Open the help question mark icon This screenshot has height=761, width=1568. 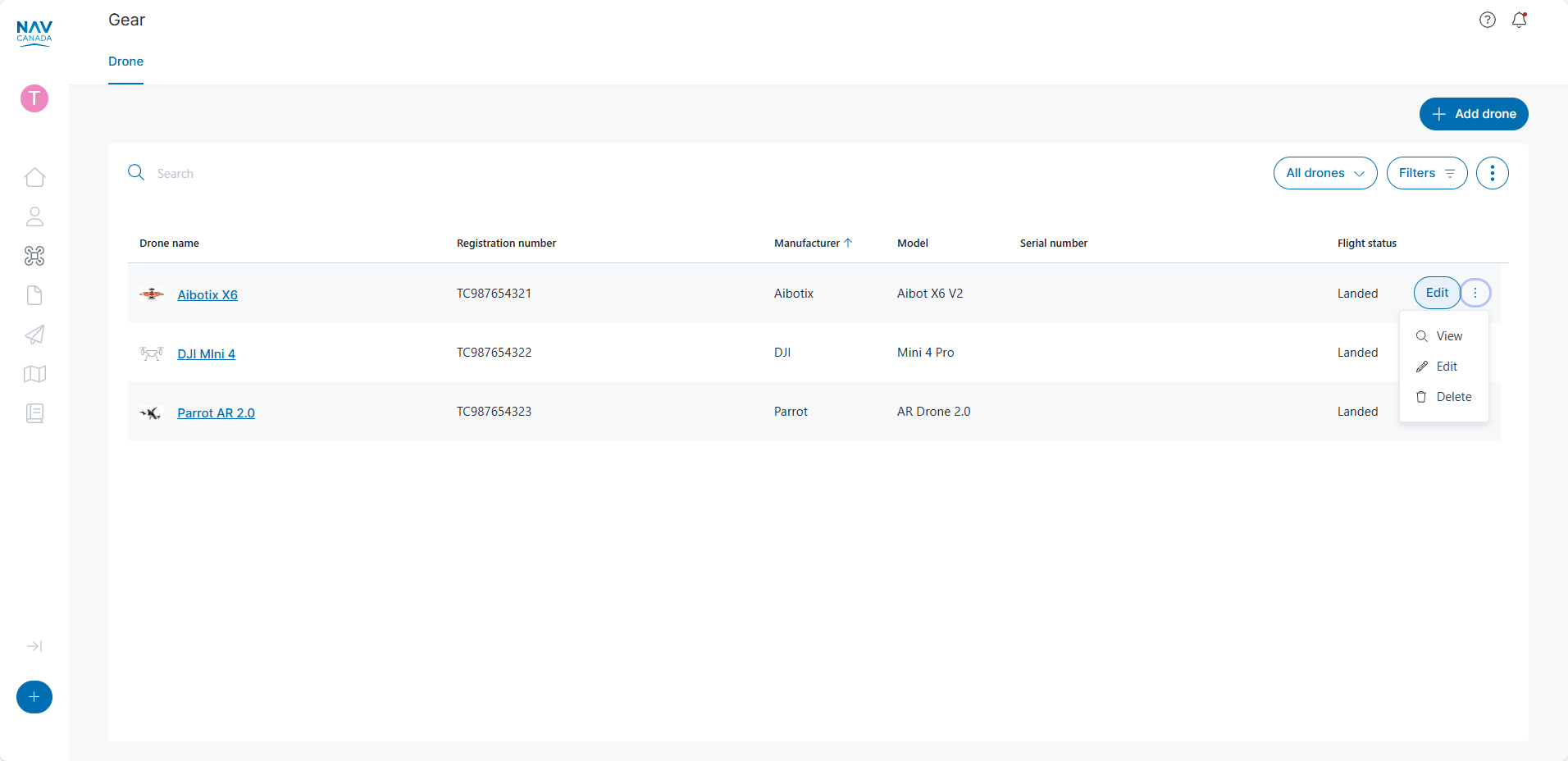[x=1488, y=20]
